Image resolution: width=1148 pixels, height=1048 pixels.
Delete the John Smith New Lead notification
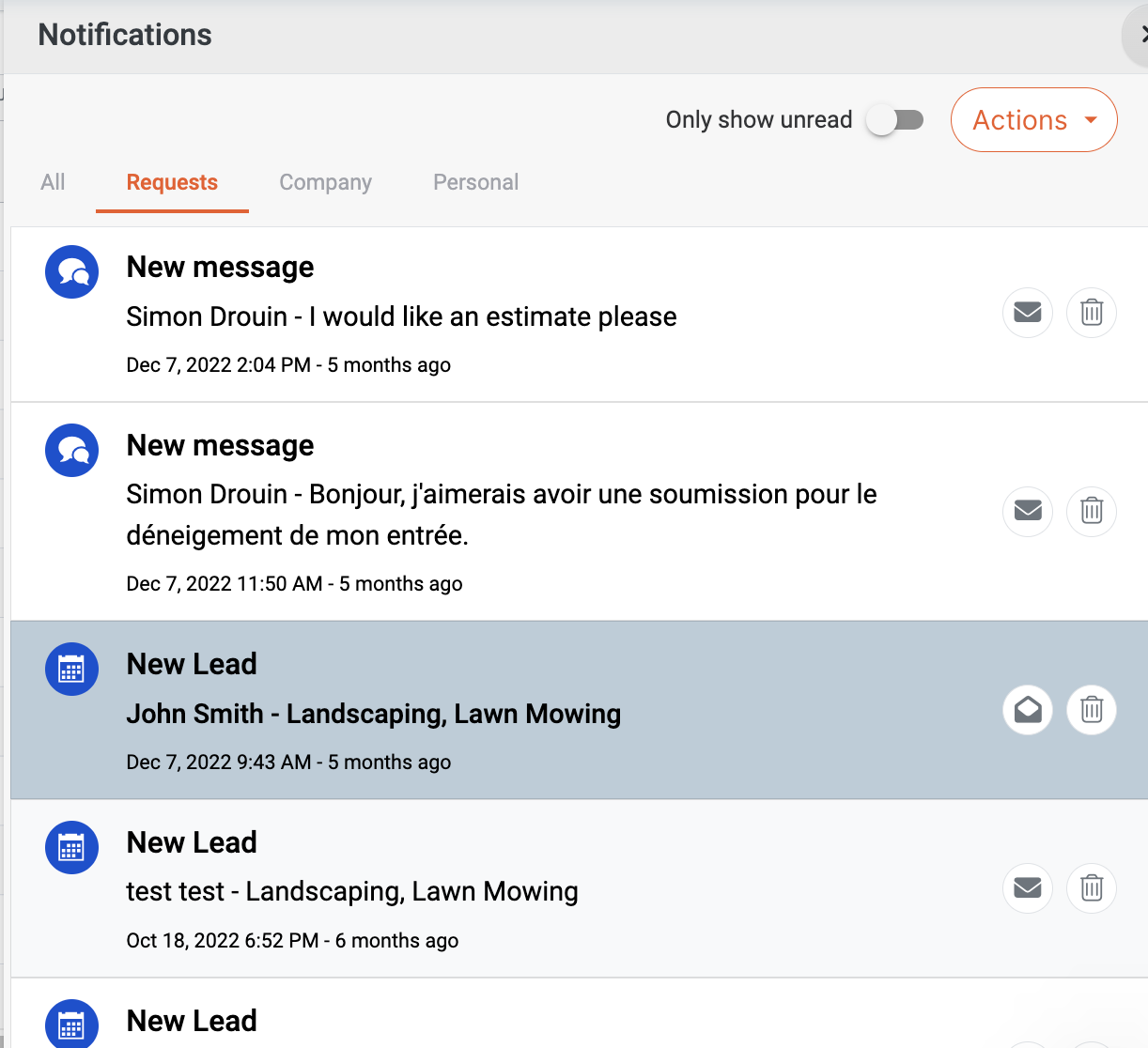1091,710
